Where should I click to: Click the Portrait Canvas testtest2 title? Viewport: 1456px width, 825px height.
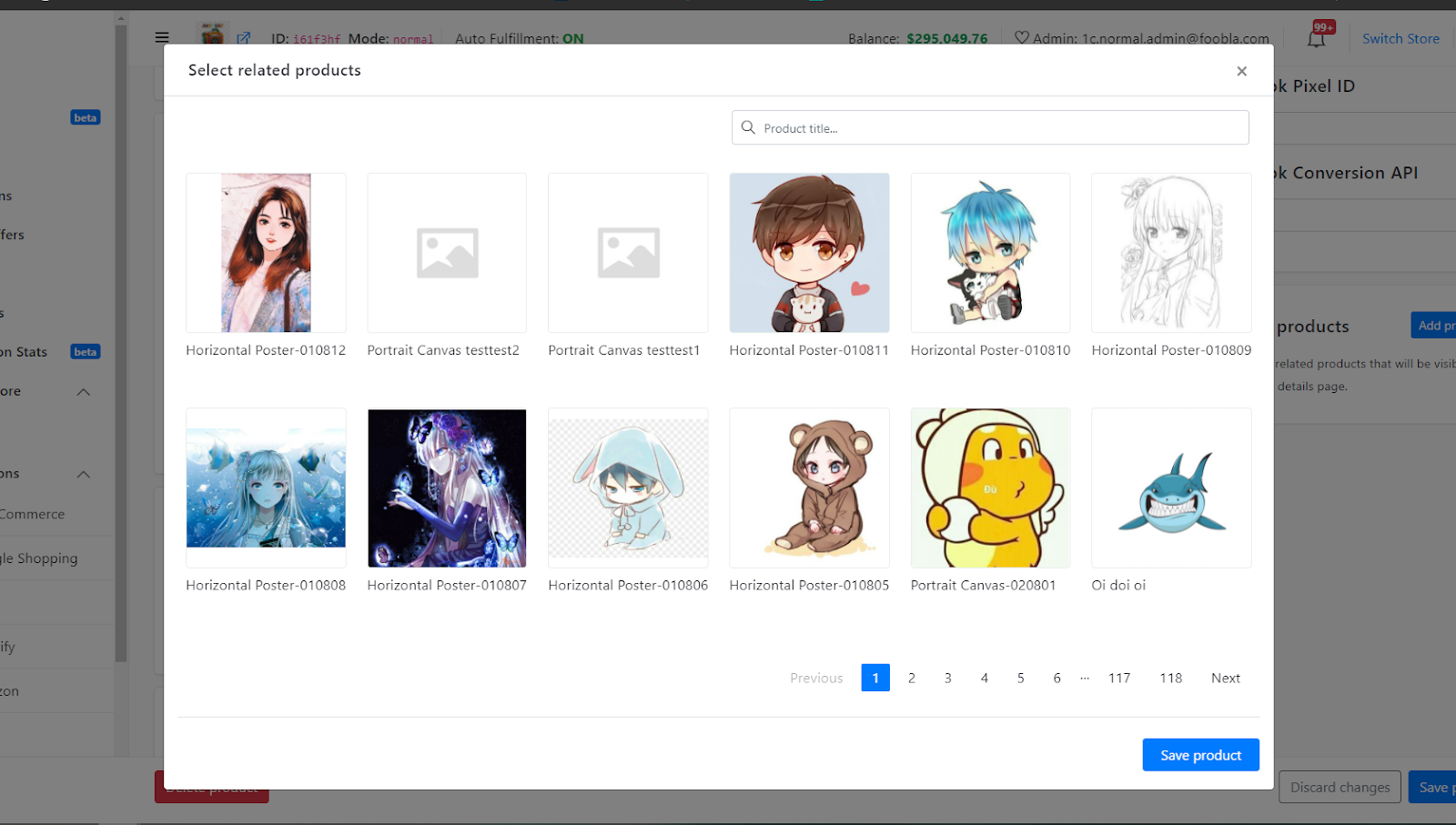[x=443, y=350]
